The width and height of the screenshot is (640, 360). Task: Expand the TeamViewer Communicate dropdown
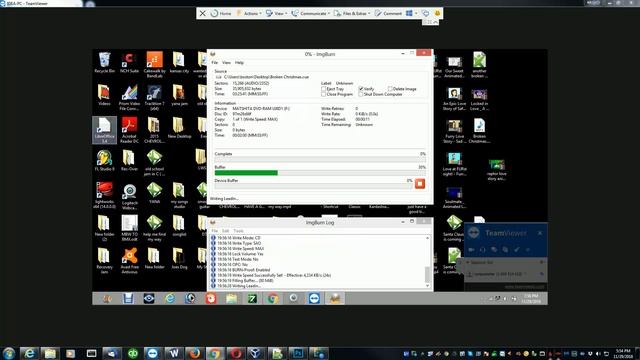[311, 13]
